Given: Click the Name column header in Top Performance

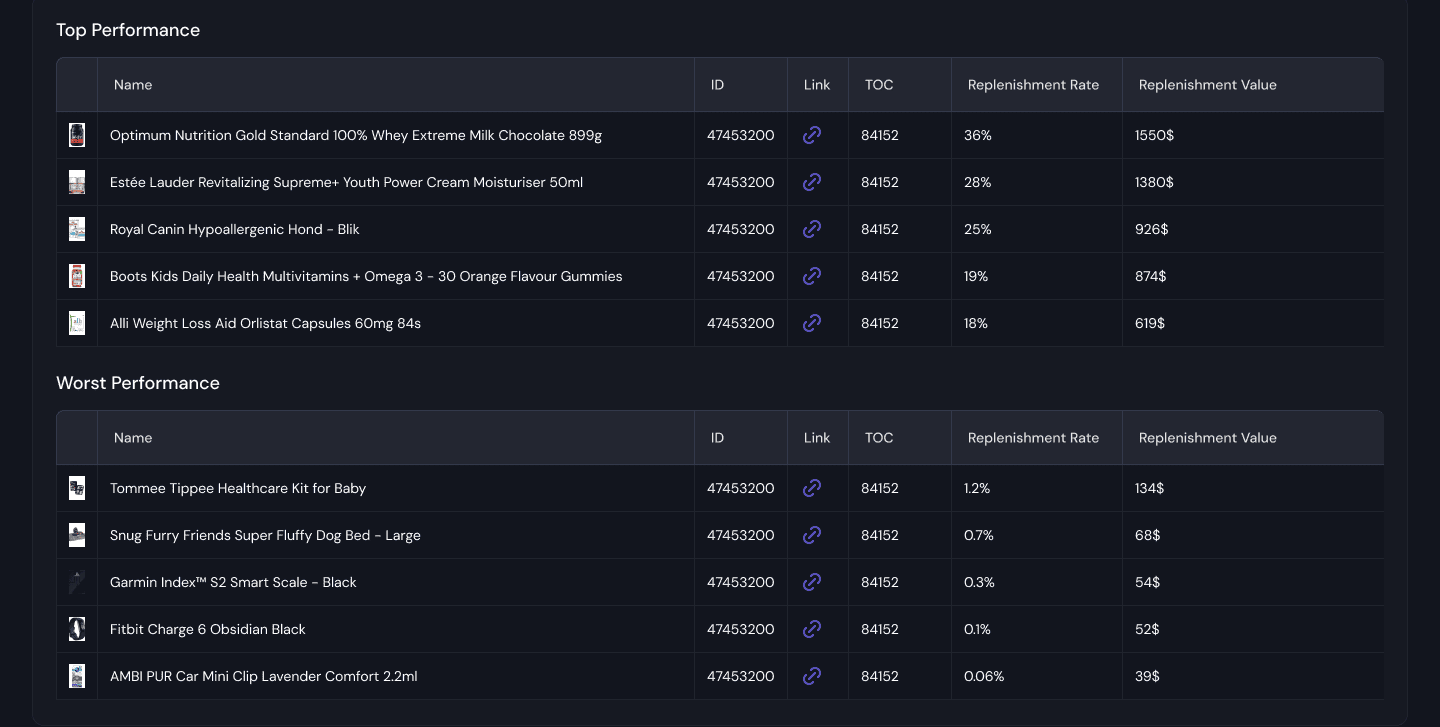Looking at the screenshot, I should coord(133,85).
